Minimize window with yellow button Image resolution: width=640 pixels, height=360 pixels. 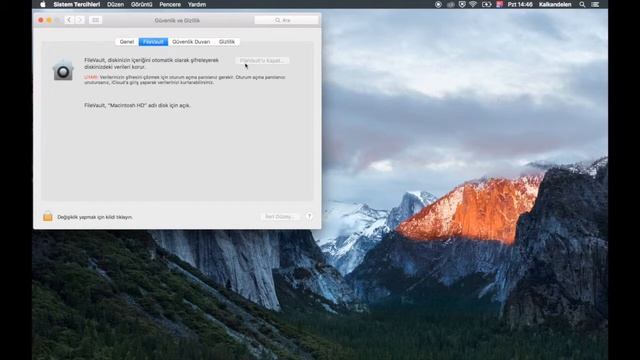click(49, 20)
